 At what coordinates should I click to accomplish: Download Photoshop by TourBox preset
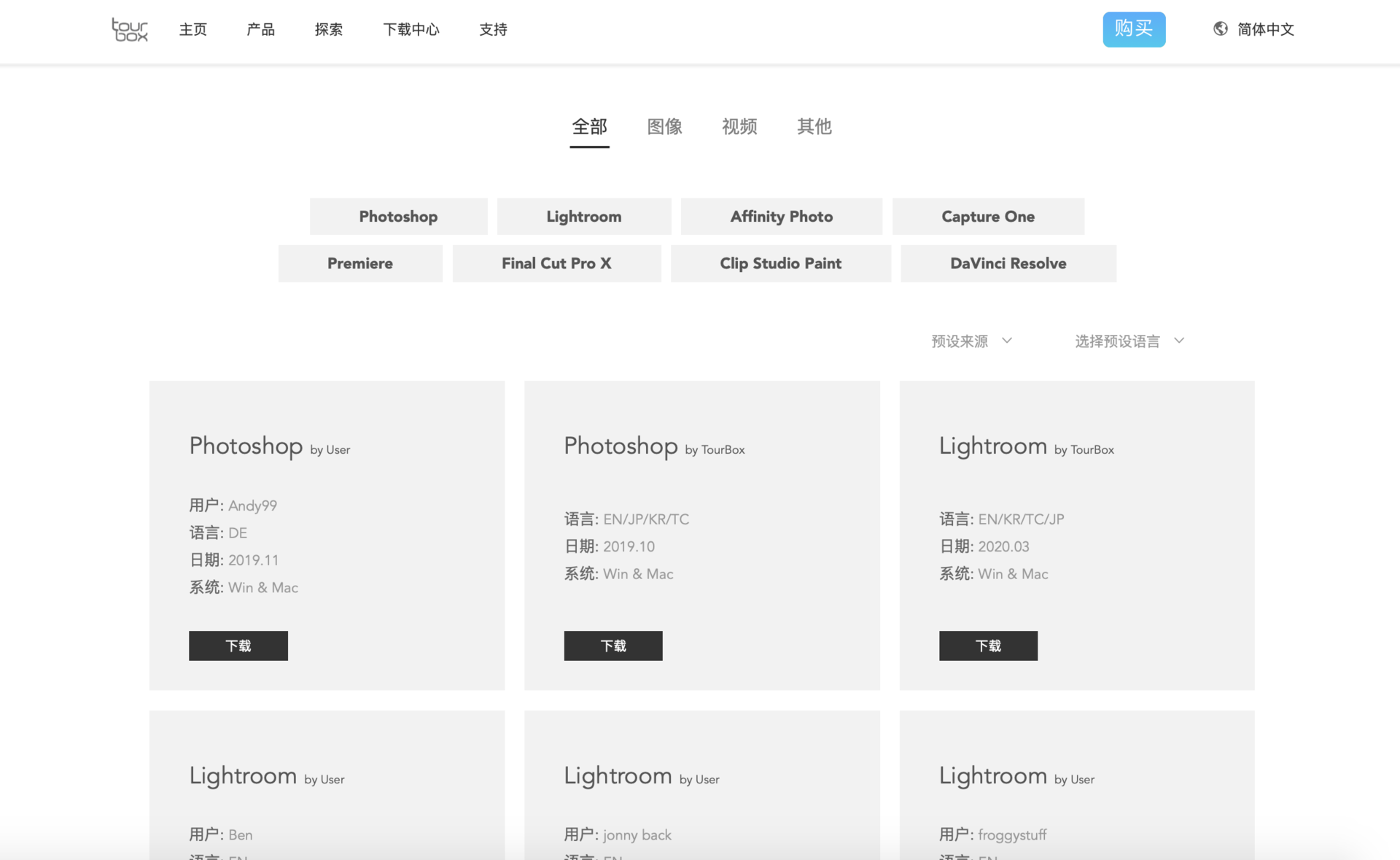613,646
